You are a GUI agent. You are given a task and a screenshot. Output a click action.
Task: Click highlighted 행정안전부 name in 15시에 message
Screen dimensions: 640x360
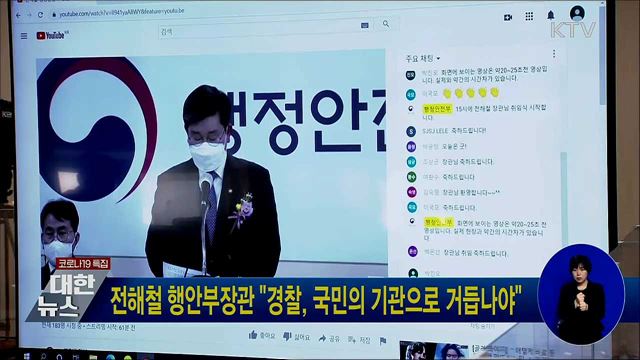(437, 109)
